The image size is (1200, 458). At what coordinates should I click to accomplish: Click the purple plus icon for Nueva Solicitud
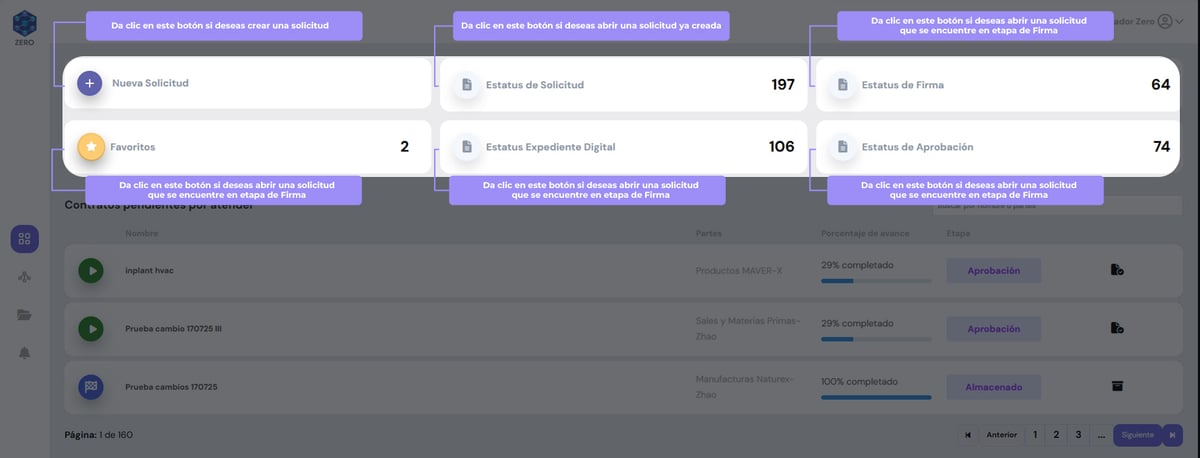point(89,84)
